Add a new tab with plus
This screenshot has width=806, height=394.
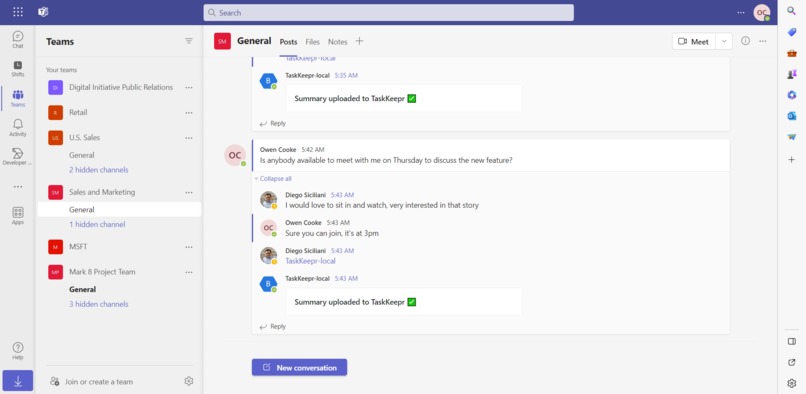(x=359, y=41)
